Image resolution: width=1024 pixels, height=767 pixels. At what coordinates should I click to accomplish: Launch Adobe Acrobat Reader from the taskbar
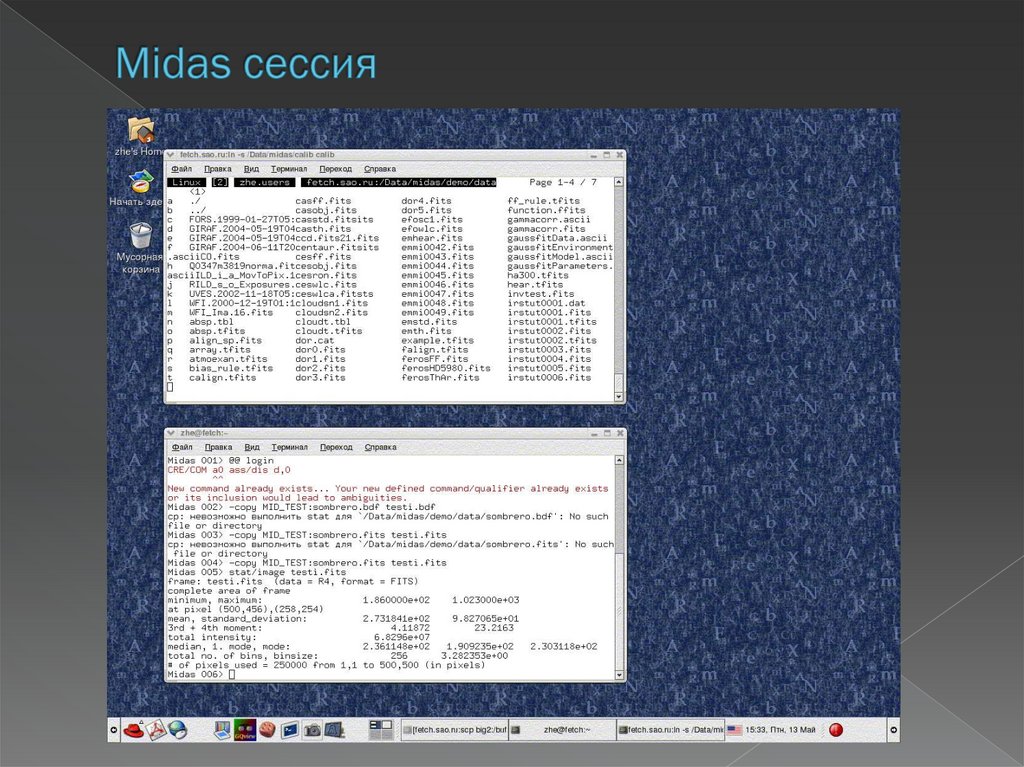(x=154, y=730)
